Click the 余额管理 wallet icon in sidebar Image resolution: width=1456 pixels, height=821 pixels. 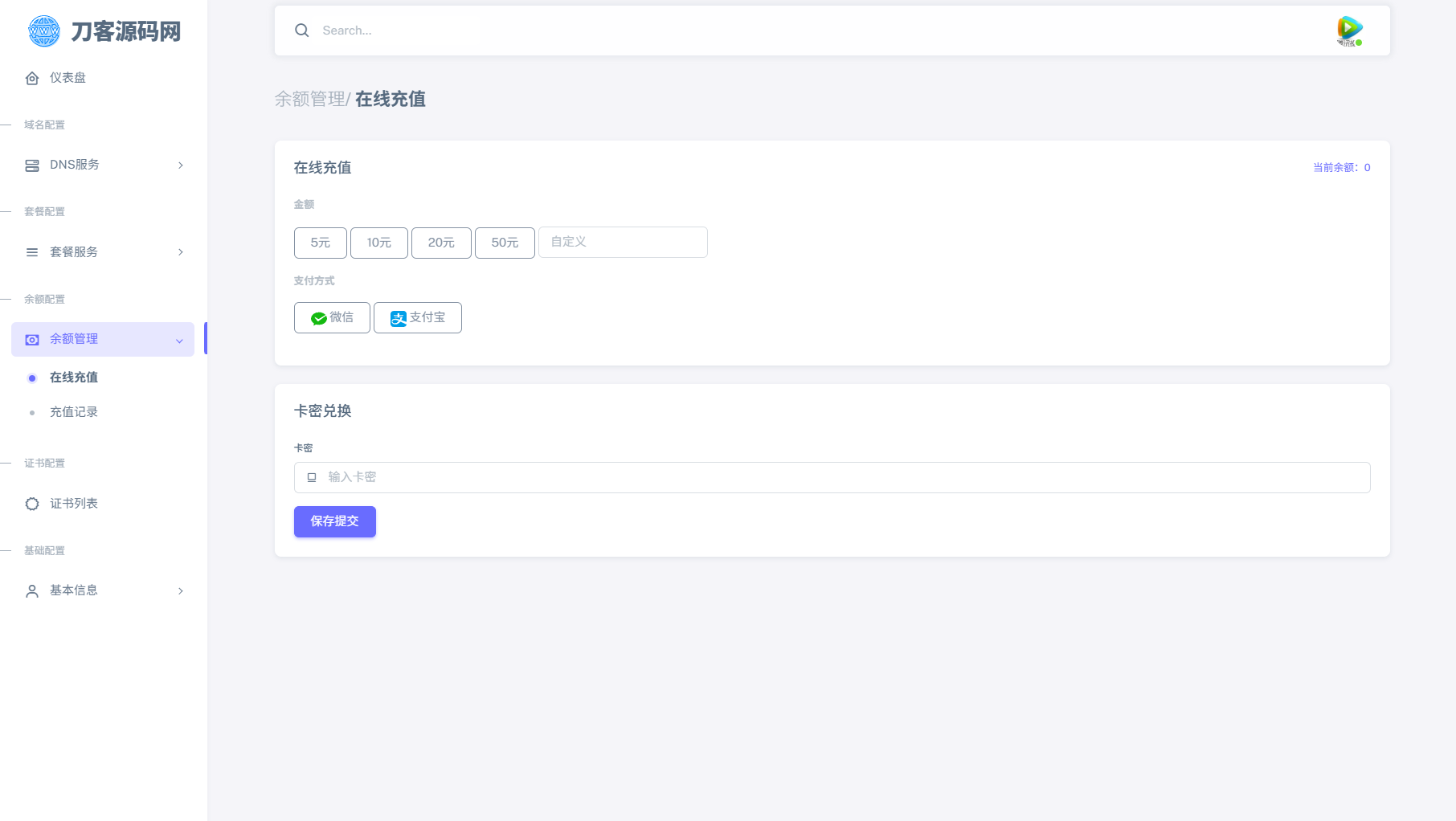click(32, 339)
